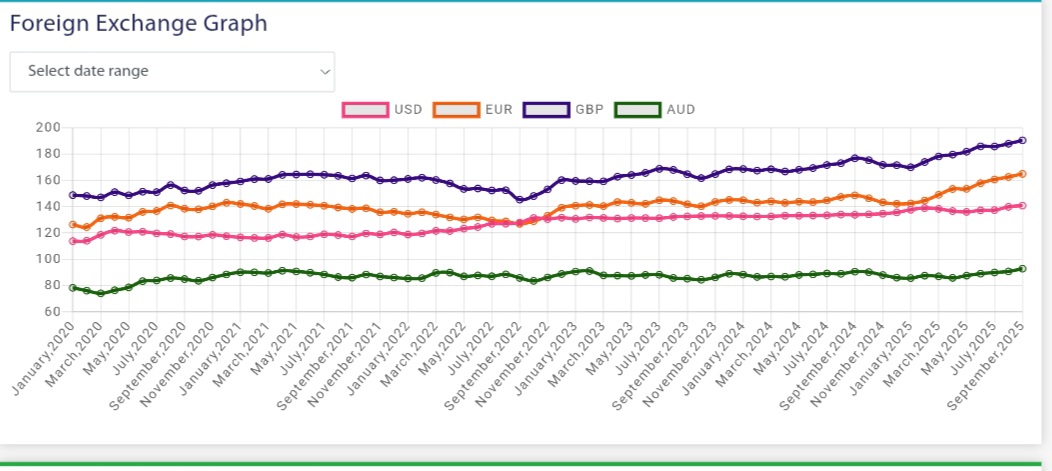Screen dimensions: 1052x471
Task: Click the purple GBP legend swatch
Action: (x=545, y=109)
